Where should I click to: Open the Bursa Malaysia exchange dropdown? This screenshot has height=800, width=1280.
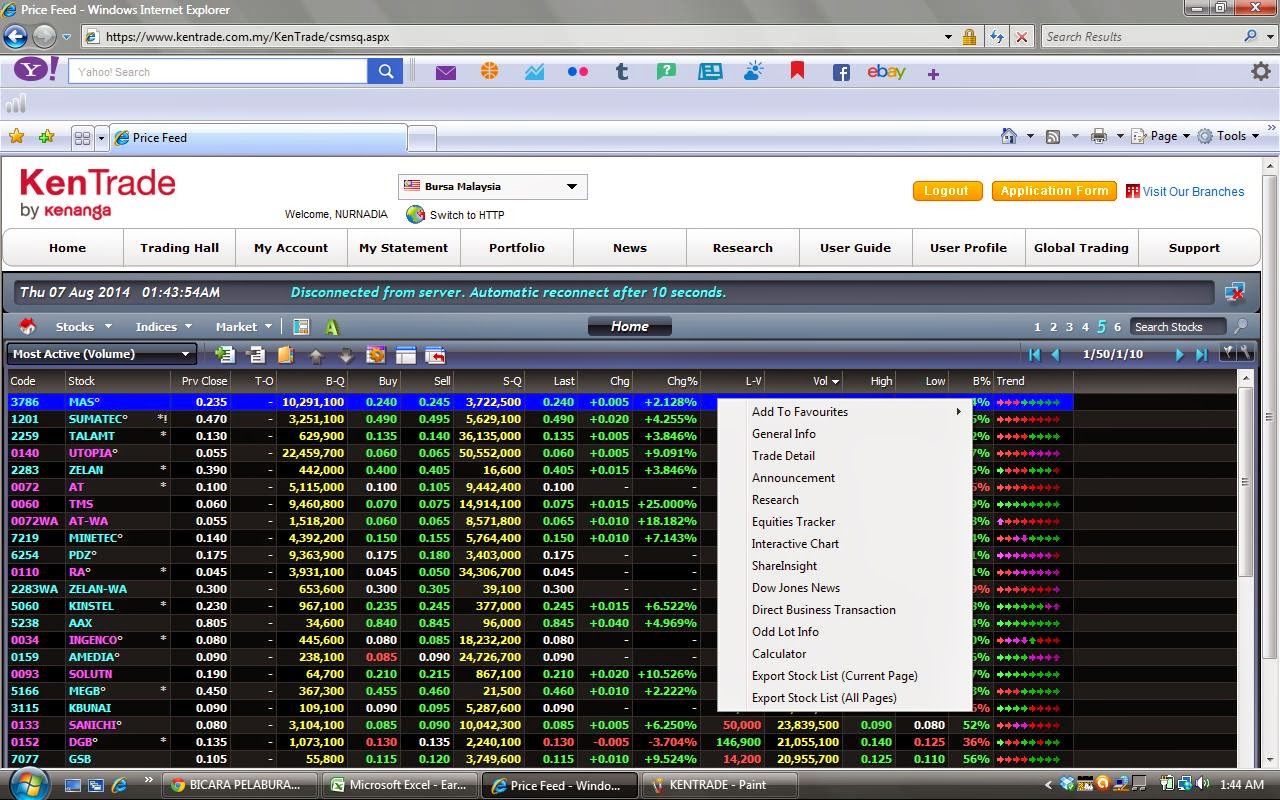pyautogui.click(x=492, y=186)
